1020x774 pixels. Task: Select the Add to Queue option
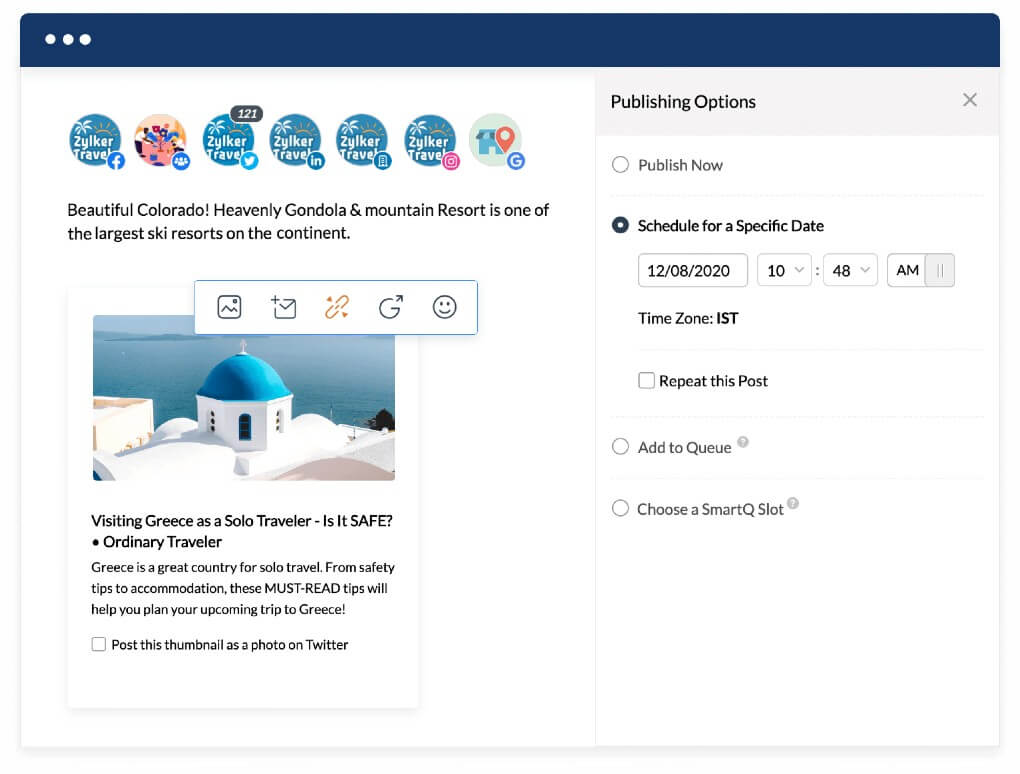(x=620, y=446)
